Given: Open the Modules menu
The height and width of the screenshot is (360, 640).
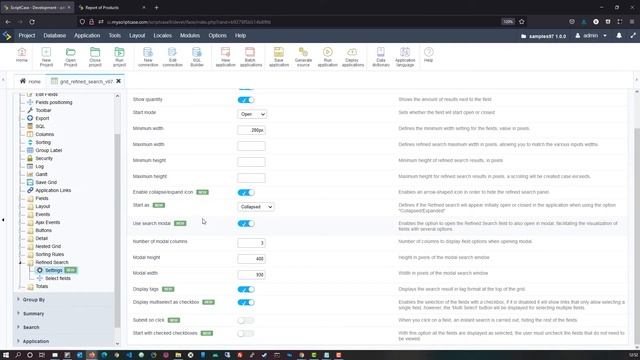Looking at the screenshot, I should click(190, 36).
